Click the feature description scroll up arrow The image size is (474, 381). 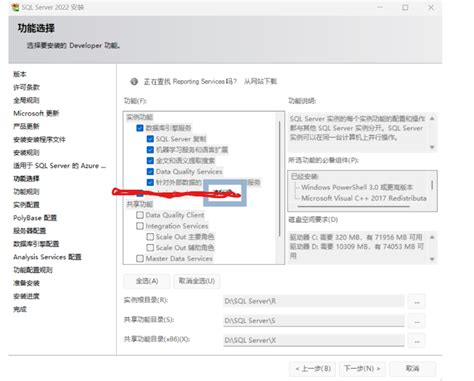tap(432, 118)
